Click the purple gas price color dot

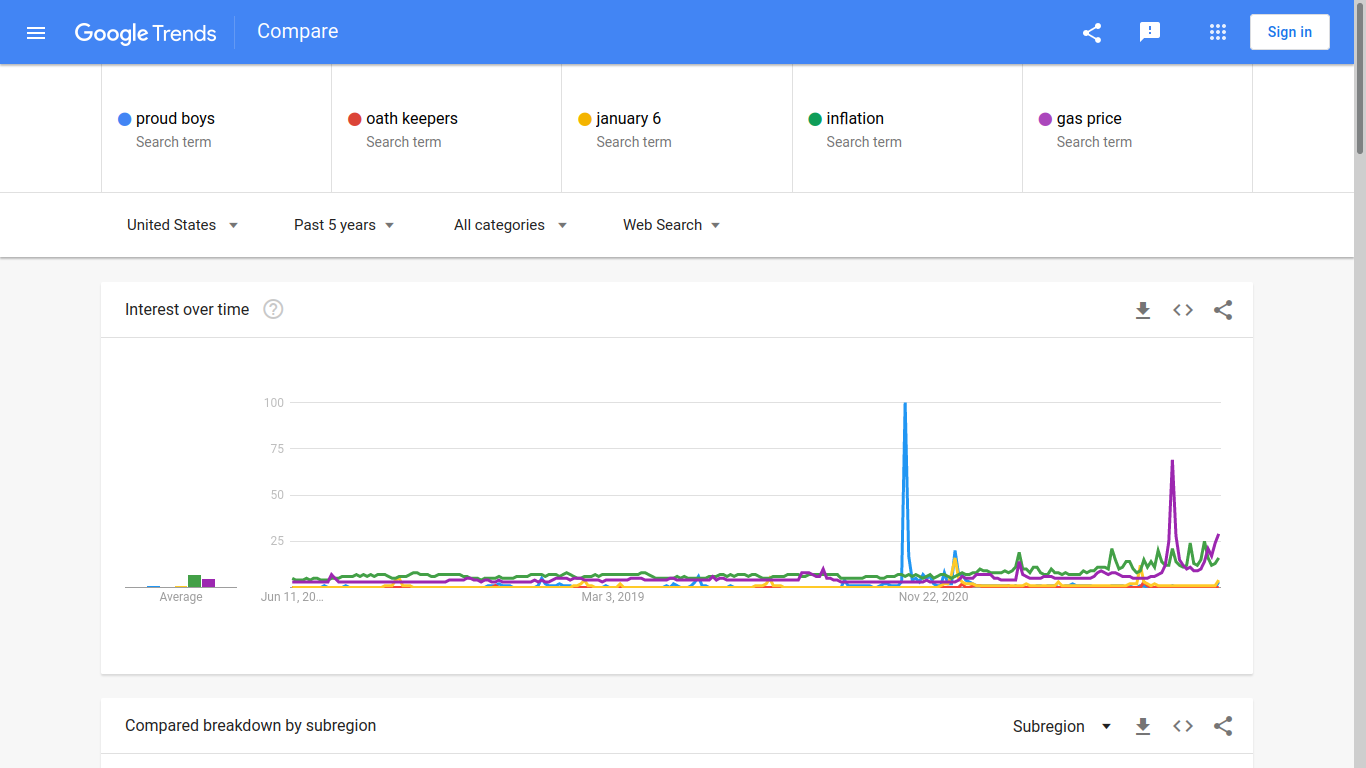tap(1045, 119)
